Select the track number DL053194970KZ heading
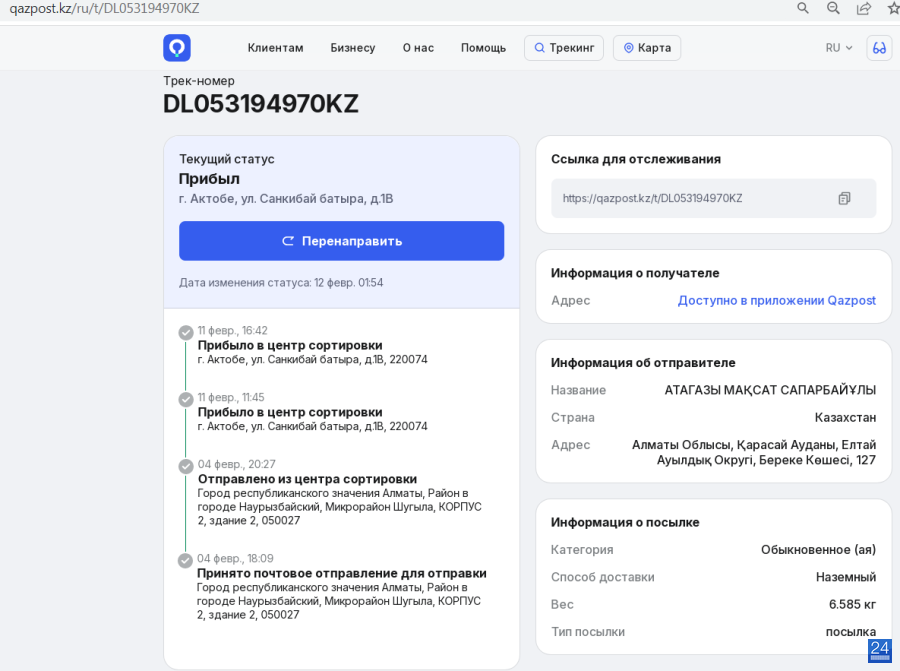Screen dimensions: 900x671 coord(261,104)
